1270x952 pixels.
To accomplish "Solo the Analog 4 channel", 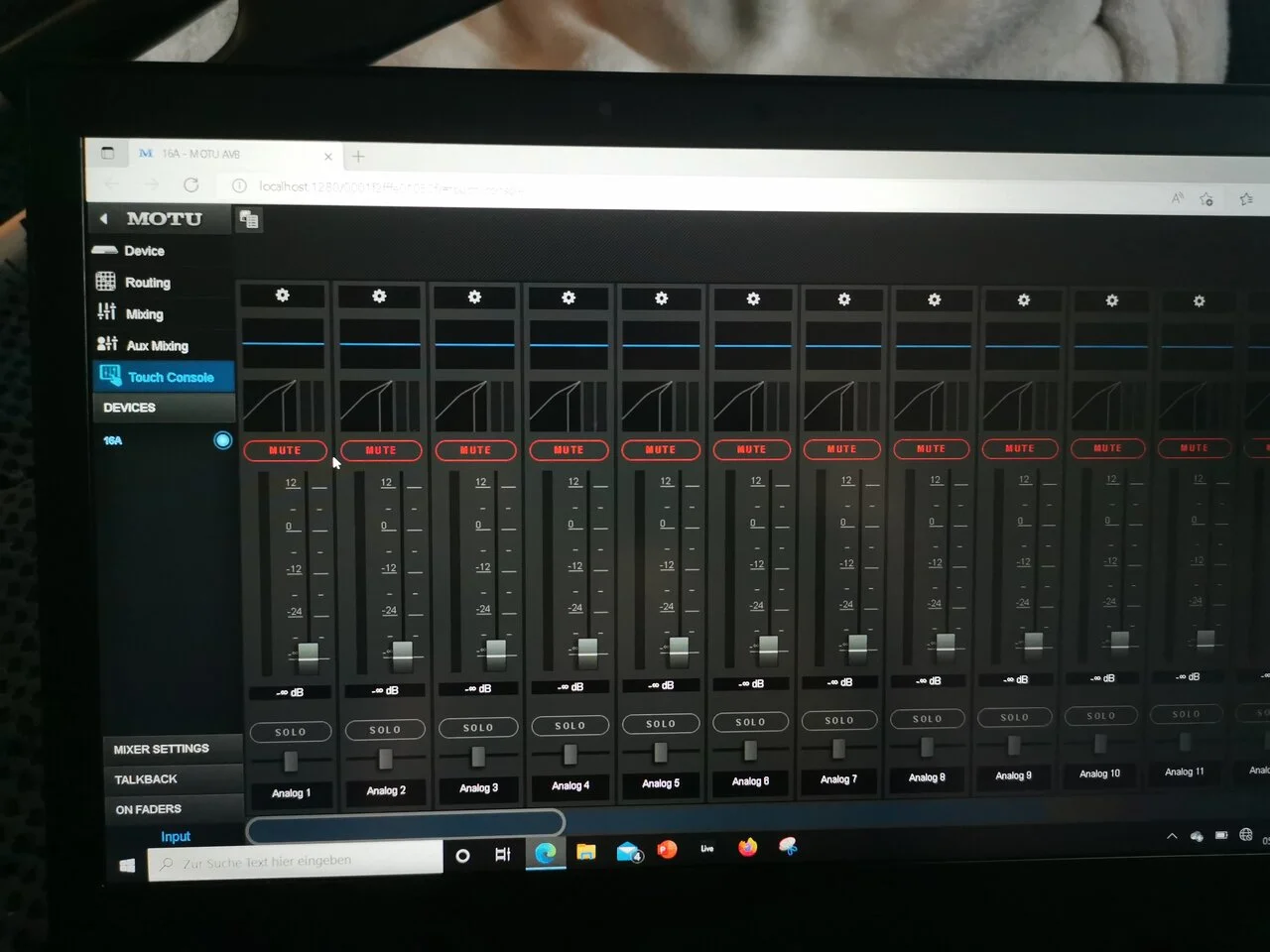I will [x=571, y=726].
